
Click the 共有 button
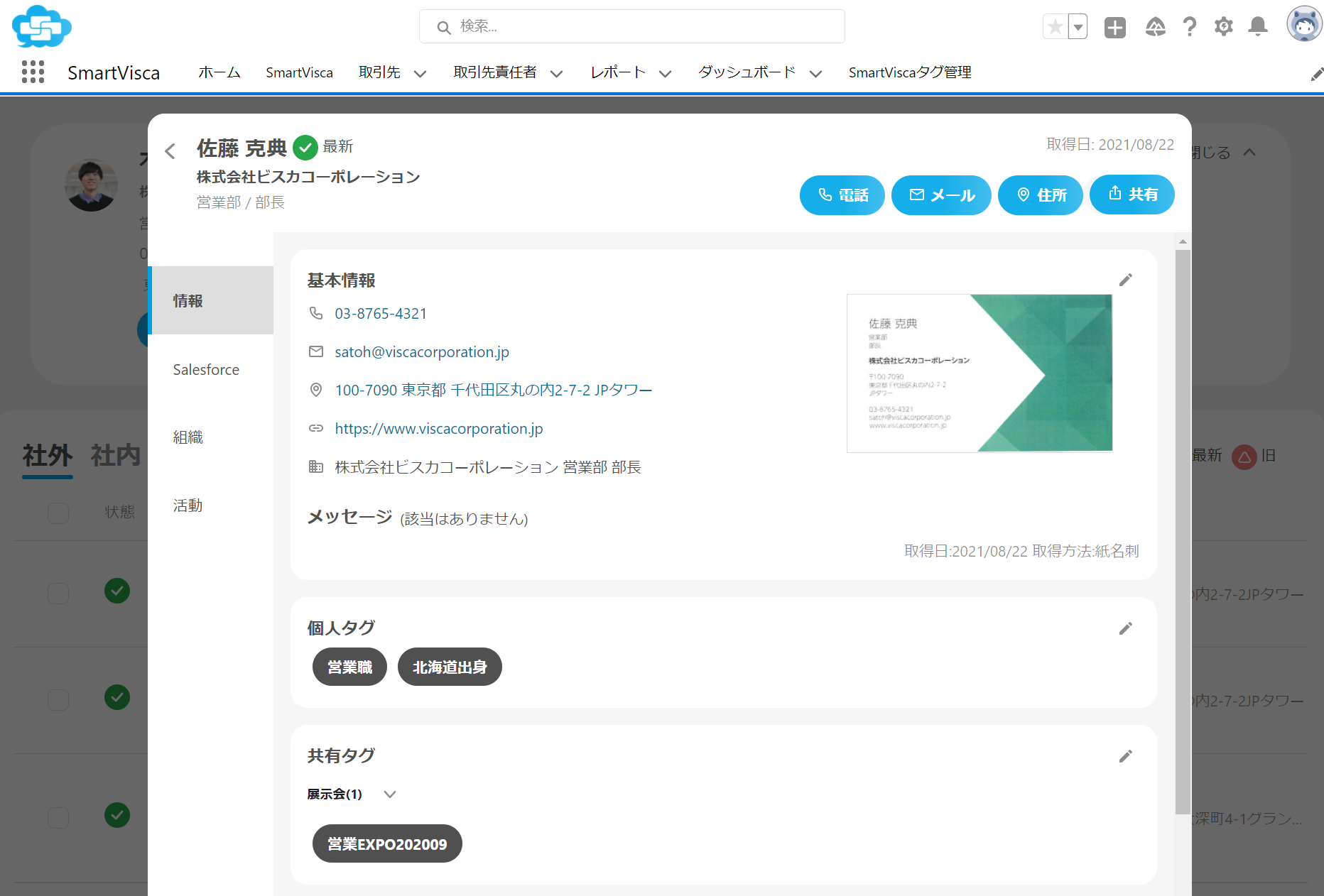(1132, 194)
